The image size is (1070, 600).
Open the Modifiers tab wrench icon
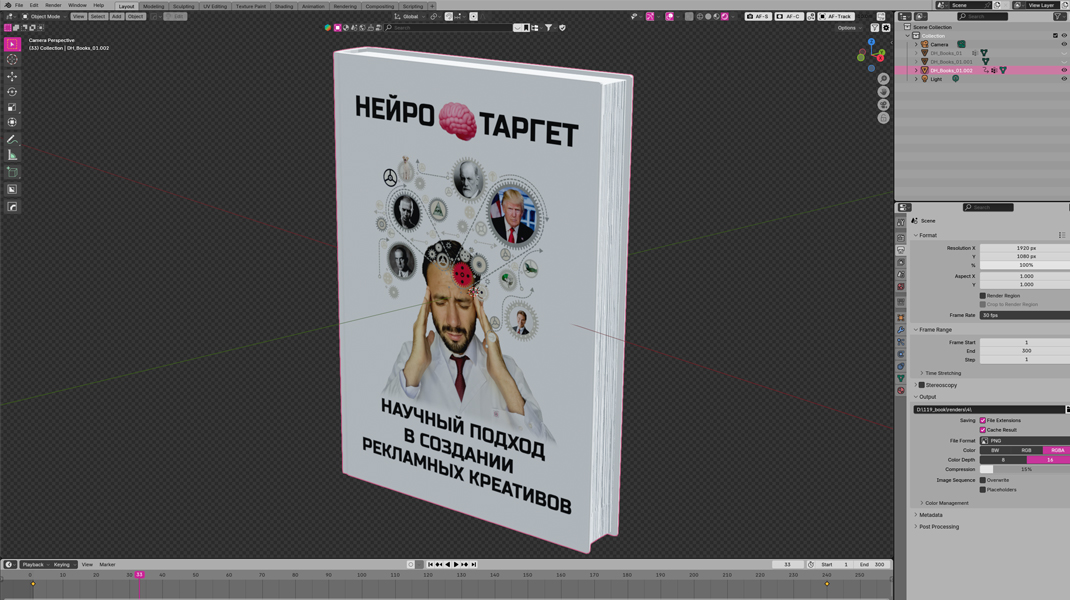tap(901, 330)
